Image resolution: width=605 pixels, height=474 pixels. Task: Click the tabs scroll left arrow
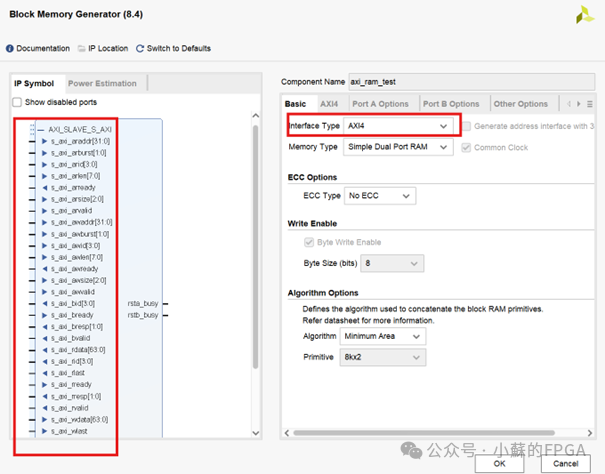(569, 104)
